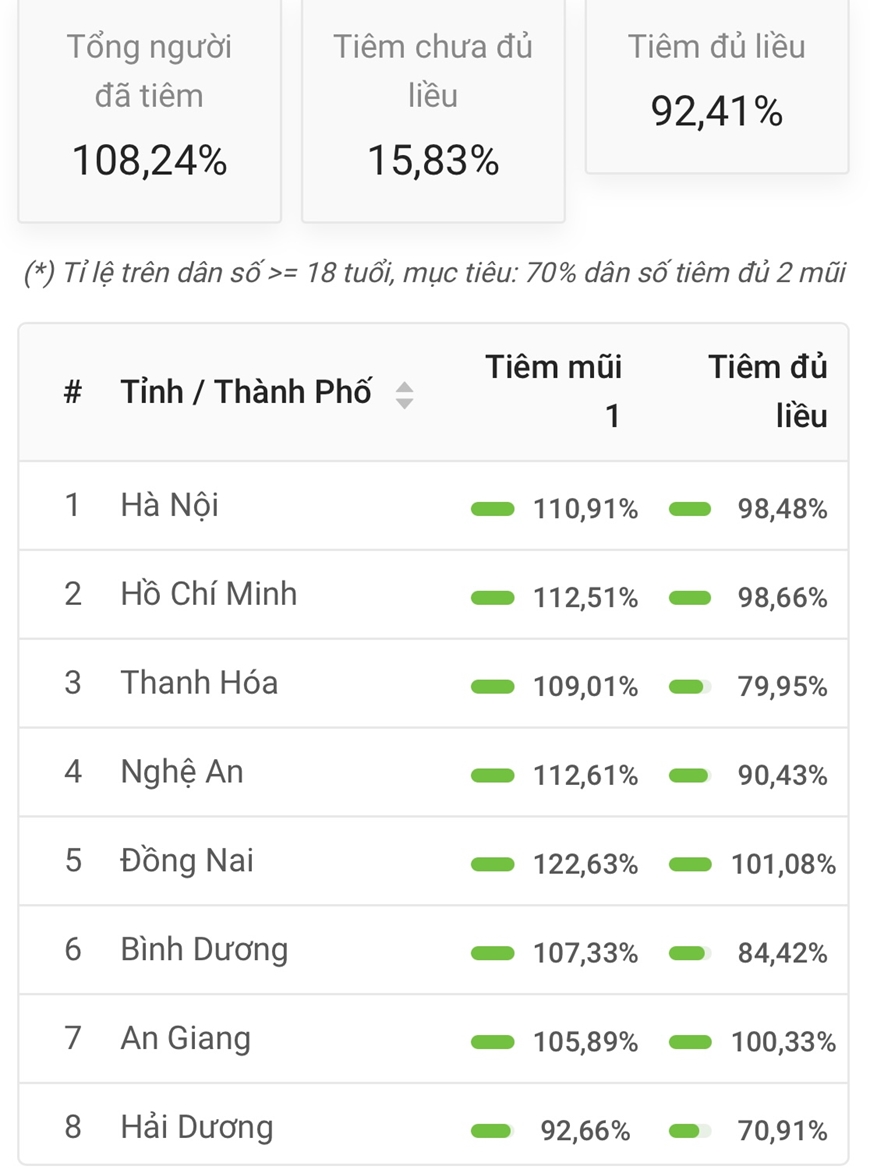Screen dimensions: 870x1173
Task: Select the Nghệ An row
Action: pyautogui.click(x=433, y=773)
